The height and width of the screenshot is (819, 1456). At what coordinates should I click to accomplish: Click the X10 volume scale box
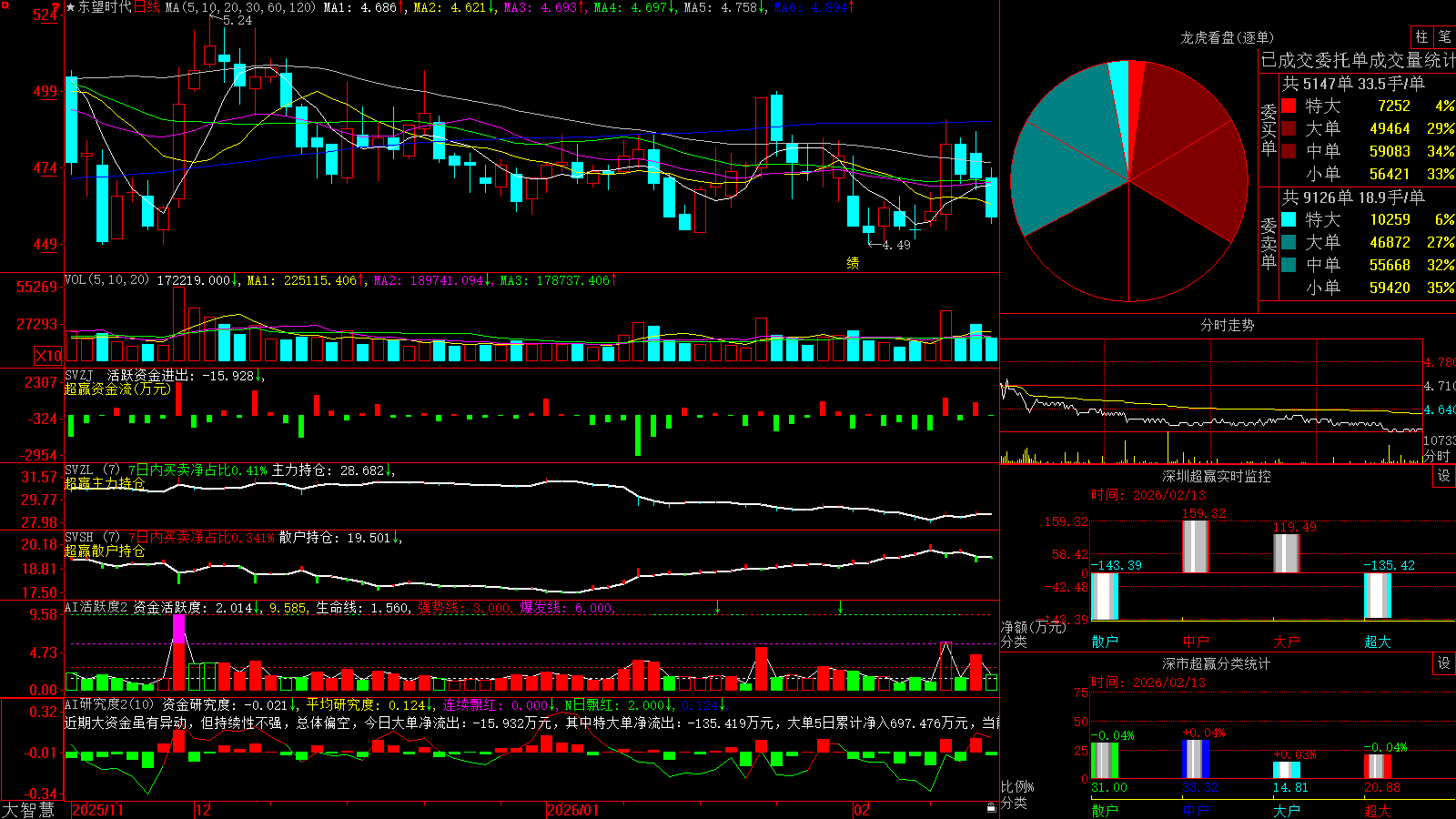click(48, 356)
